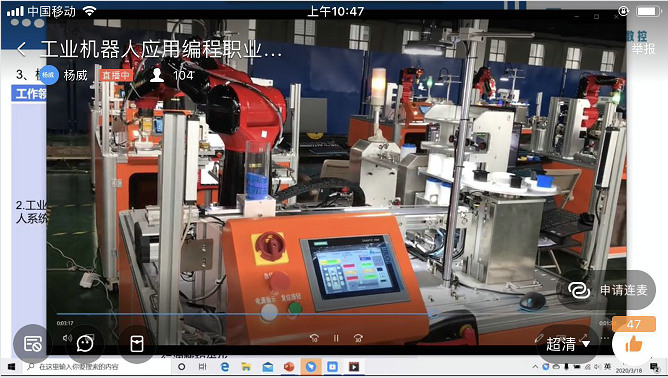
Task: Toggle the comment-block screen icon
Action: point(33,343)
